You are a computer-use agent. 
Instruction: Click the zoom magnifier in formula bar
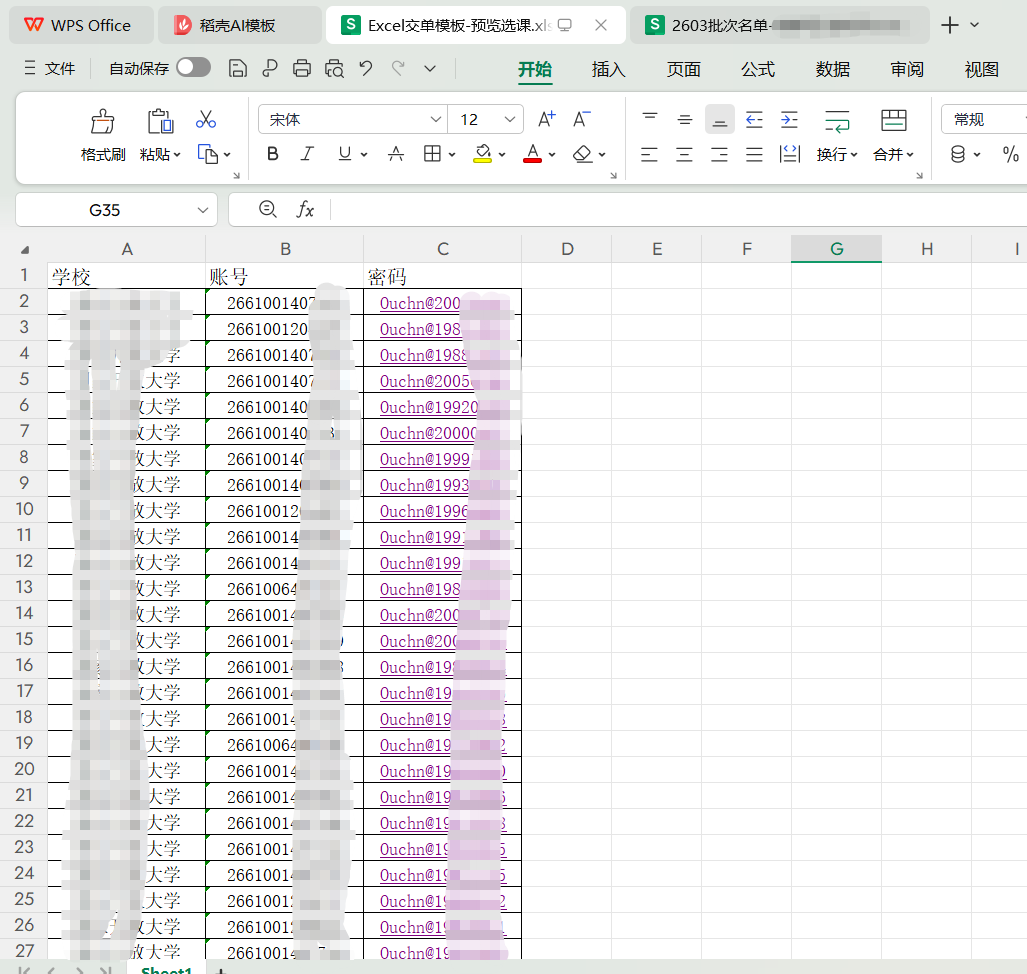coord(267,209)
